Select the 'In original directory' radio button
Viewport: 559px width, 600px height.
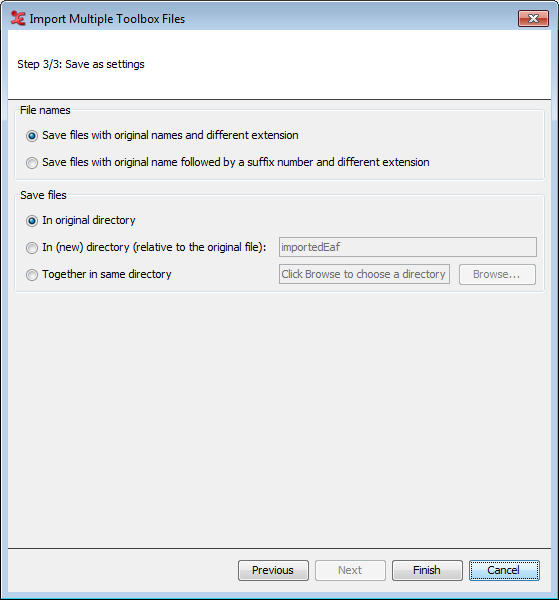(x=32, y=221)
